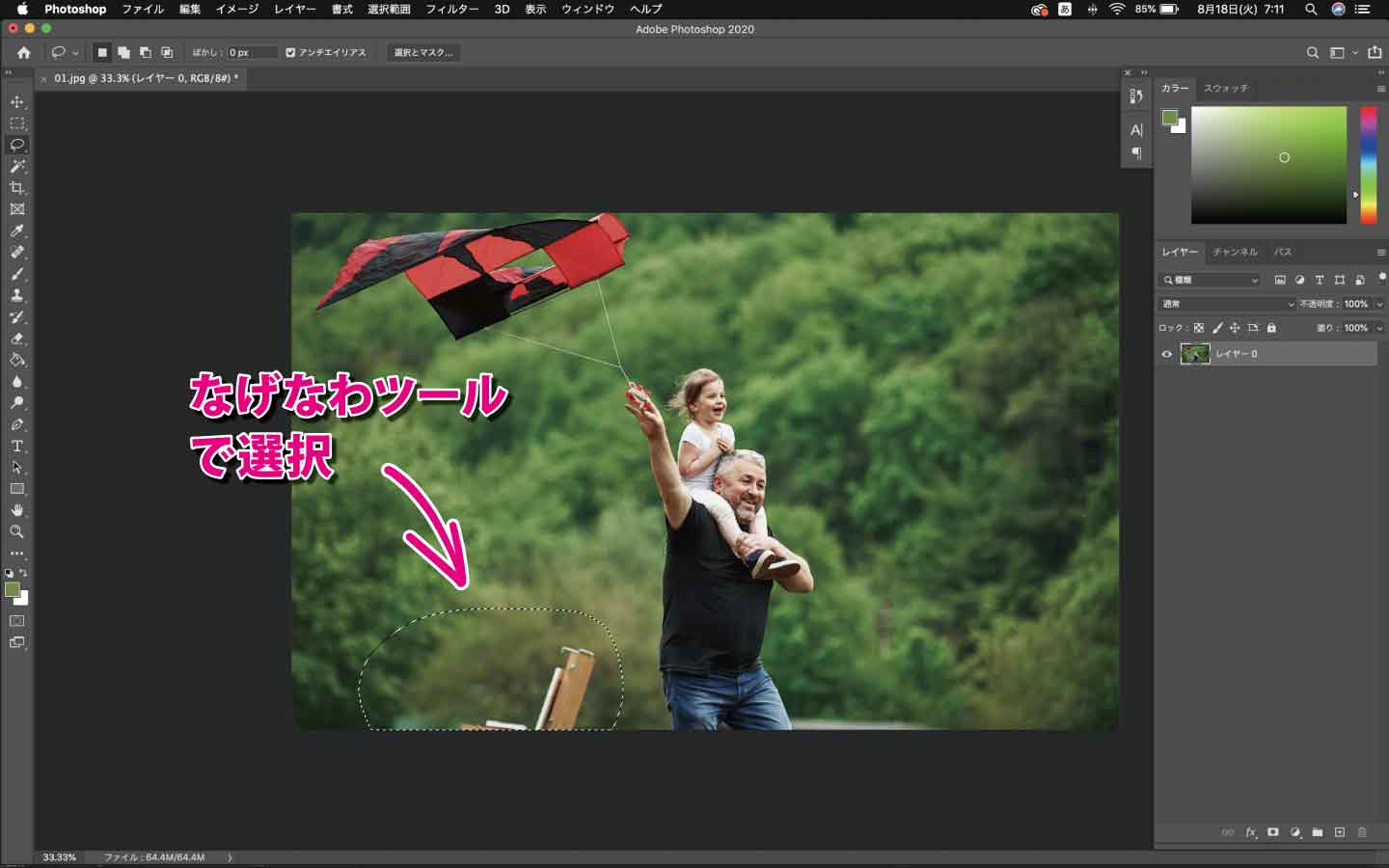Select the Horizontal Type tool
The height and width of the screenshot is (868, 1389).
click(16, 446)
